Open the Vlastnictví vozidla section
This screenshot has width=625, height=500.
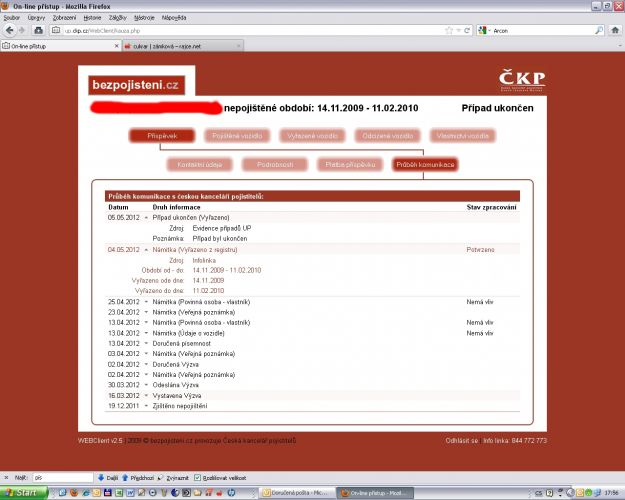click(x=462, y=136)
